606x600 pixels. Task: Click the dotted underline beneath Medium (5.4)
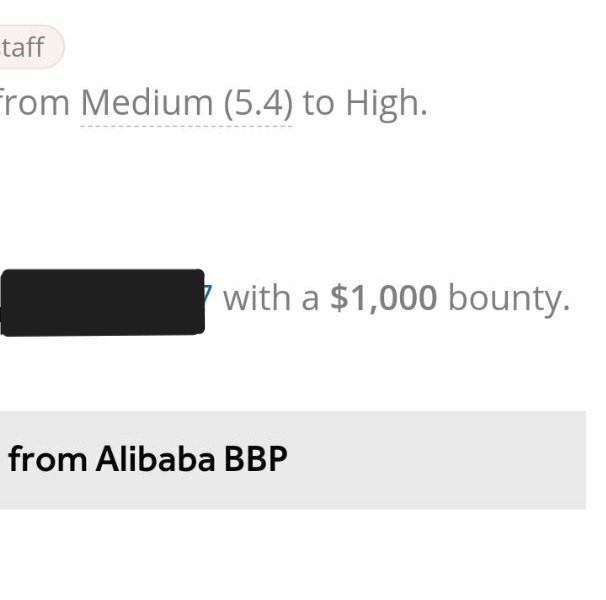(187, 126)
